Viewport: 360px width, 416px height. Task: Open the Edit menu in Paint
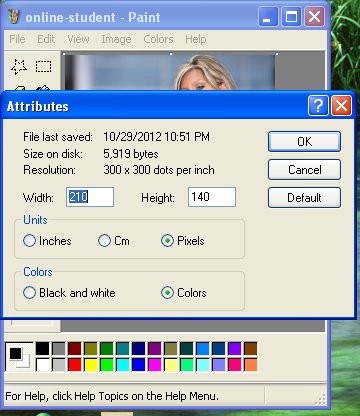[x=46, y=39]
